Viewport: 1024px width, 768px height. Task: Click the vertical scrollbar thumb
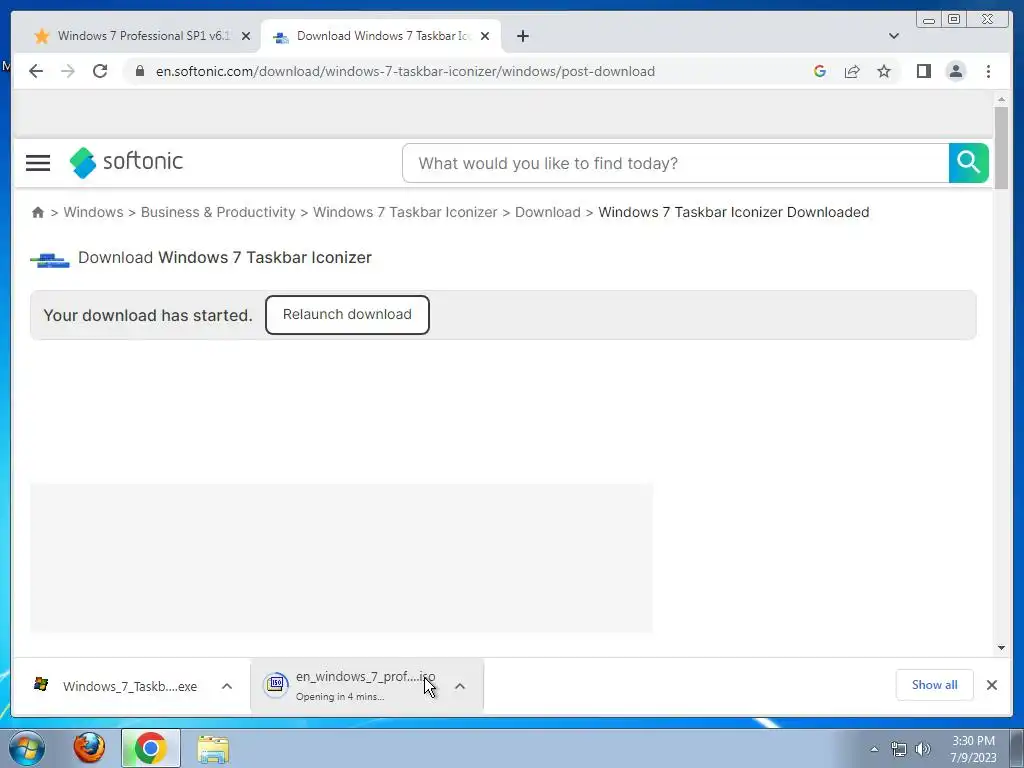[1001, 148]
